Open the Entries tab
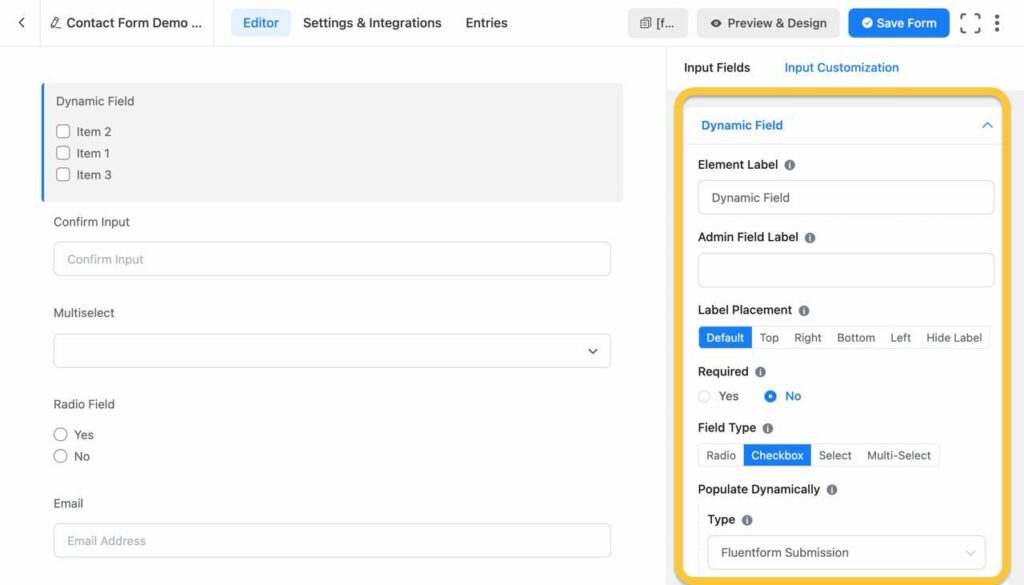Viewport: 1024px width, 585px height. [487, 23]
